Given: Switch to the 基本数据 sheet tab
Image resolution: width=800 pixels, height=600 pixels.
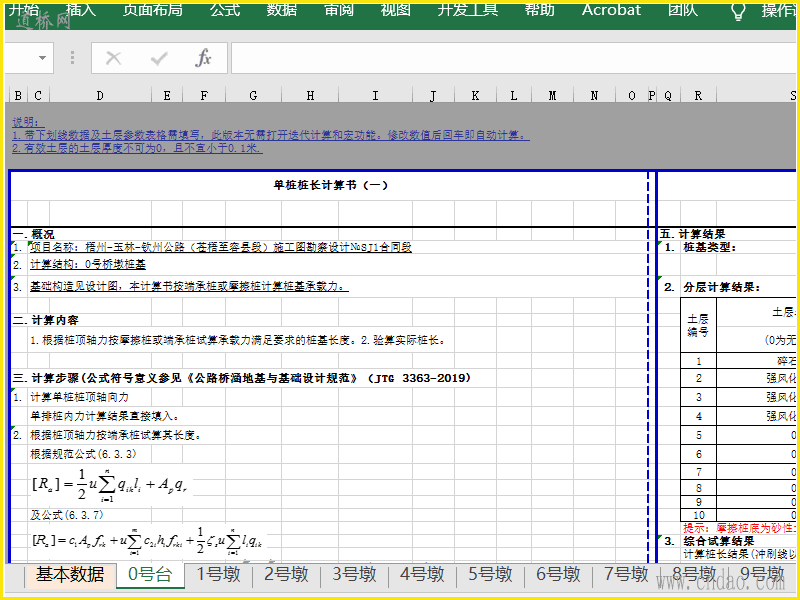Looking at the screenshot, I should click(x=70, y=574).
